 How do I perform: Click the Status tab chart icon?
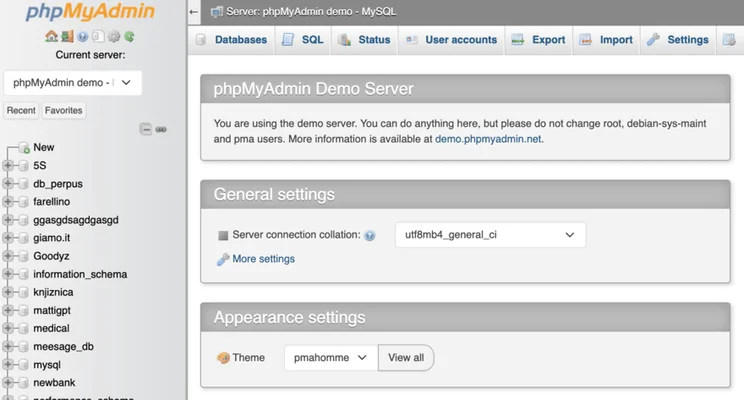click(x=344, y=40)
